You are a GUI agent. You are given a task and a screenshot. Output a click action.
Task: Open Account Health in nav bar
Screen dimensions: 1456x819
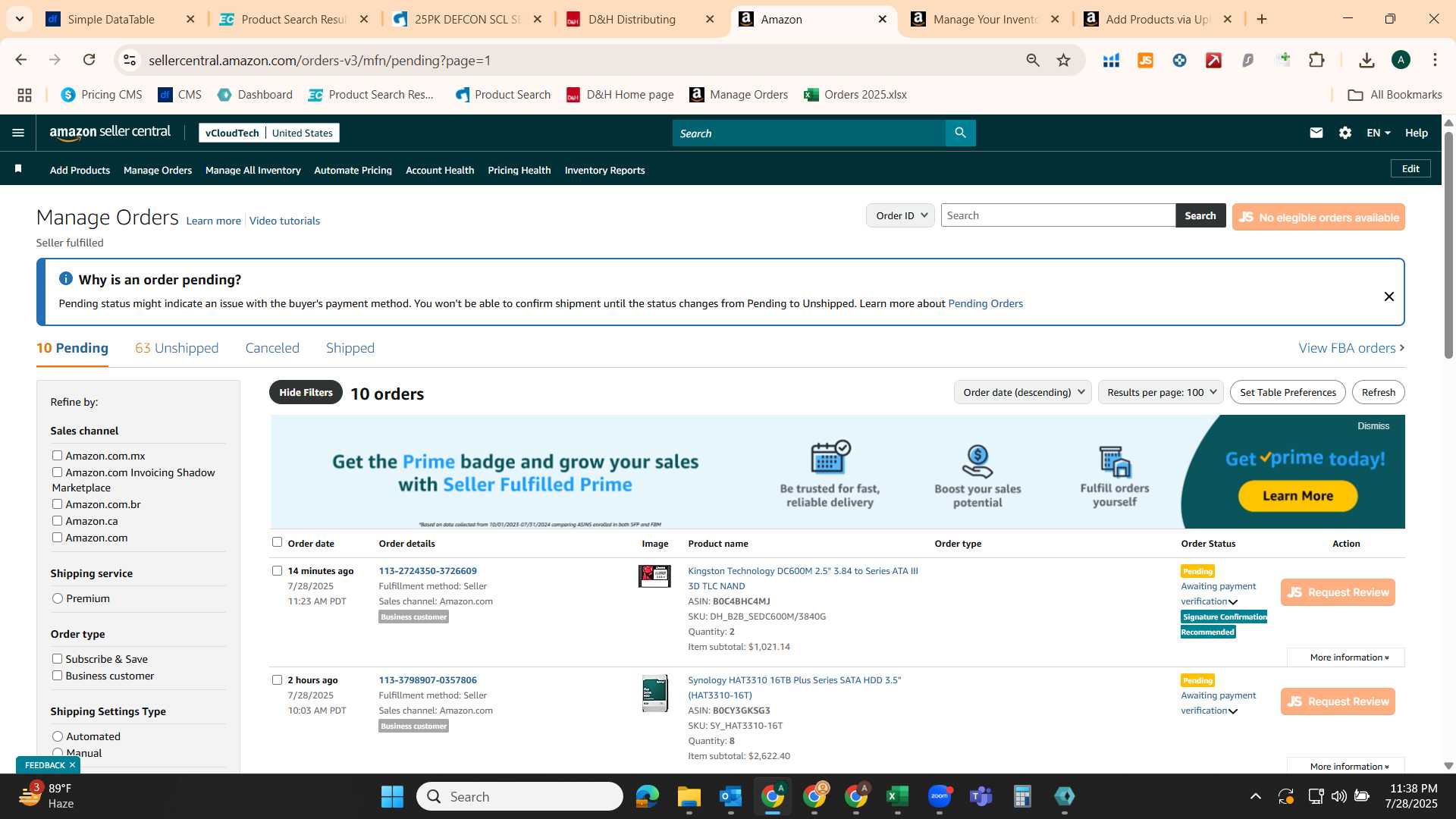(440, 171)
